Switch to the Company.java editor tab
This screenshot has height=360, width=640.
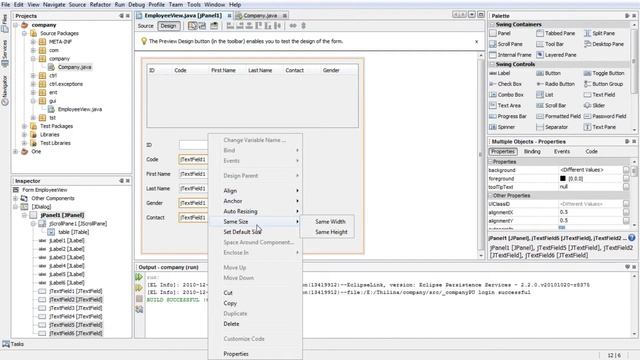(x=260, y=16)
